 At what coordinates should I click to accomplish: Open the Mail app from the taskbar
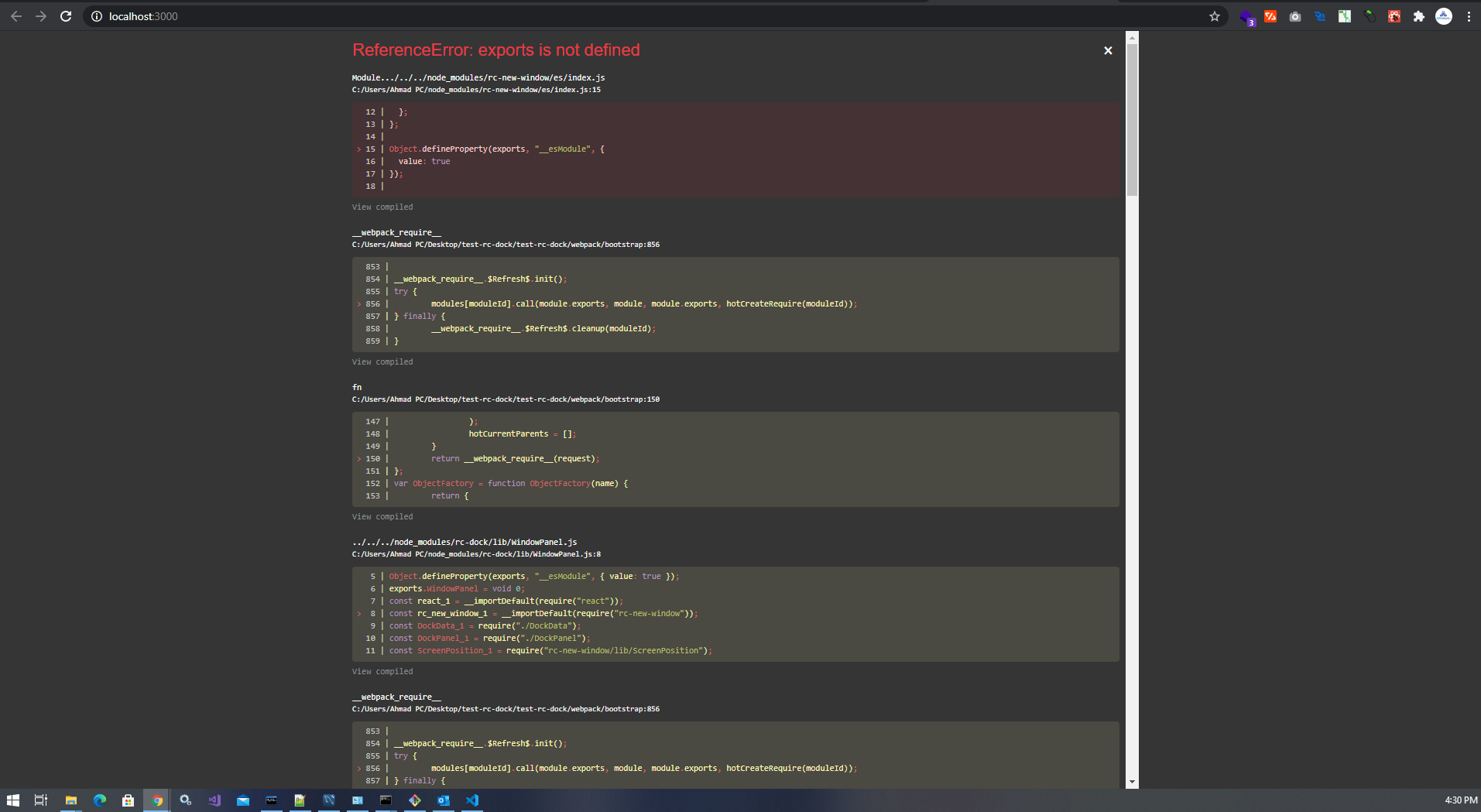[242, 800]
